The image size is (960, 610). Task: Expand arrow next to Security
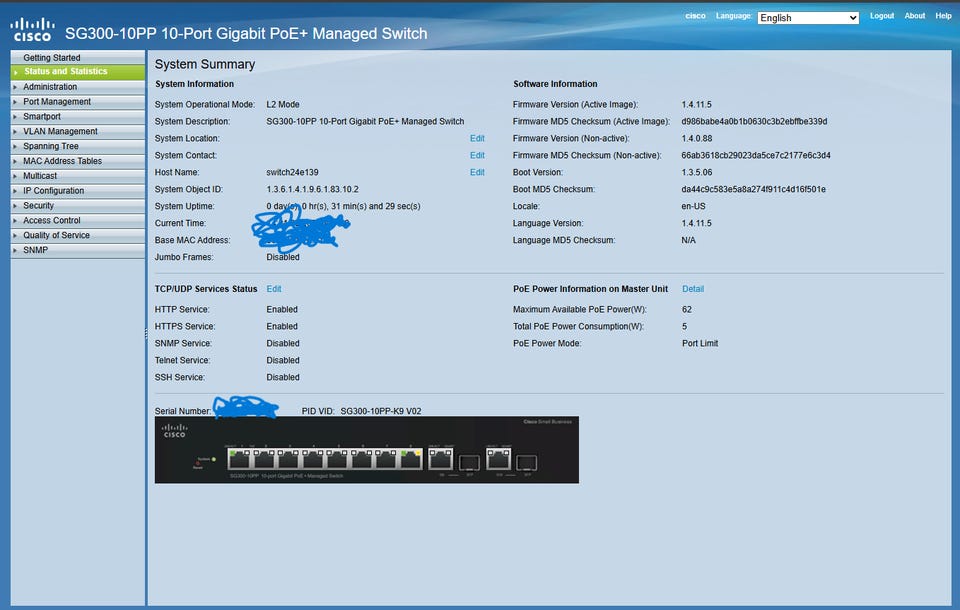pyautogui.click(x=15, y=206)
